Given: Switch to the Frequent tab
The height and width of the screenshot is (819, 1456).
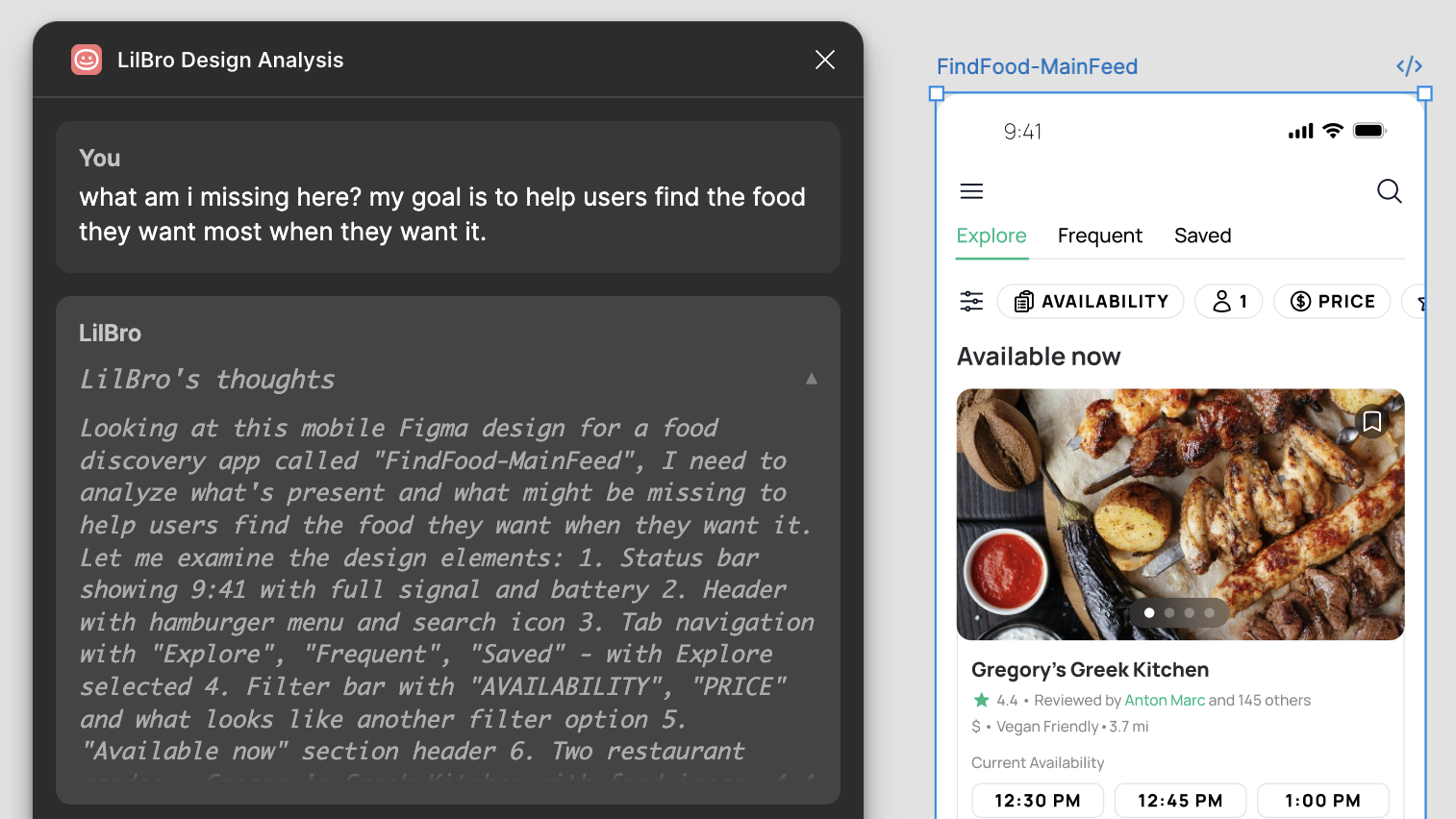Looking at the screenshot, I should (1100, 236).
